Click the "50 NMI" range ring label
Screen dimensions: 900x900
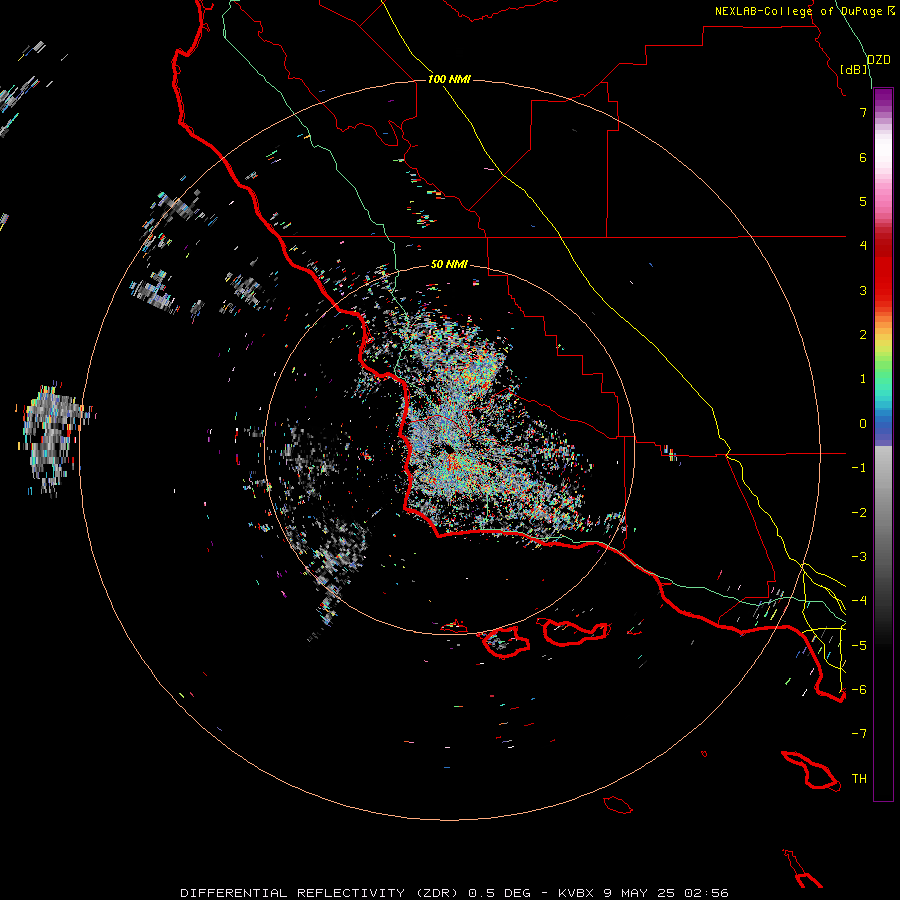pyautogui.click(x=449, y=264)
